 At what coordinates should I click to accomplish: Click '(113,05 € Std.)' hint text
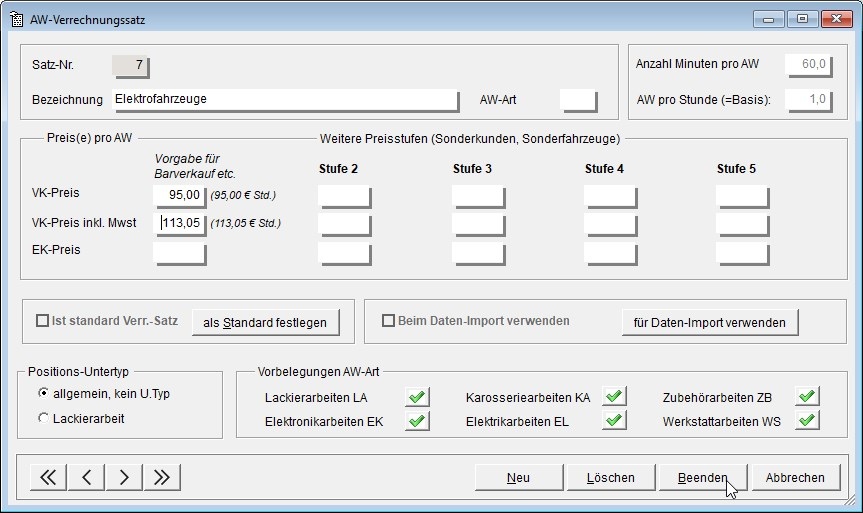coord(245,223)
